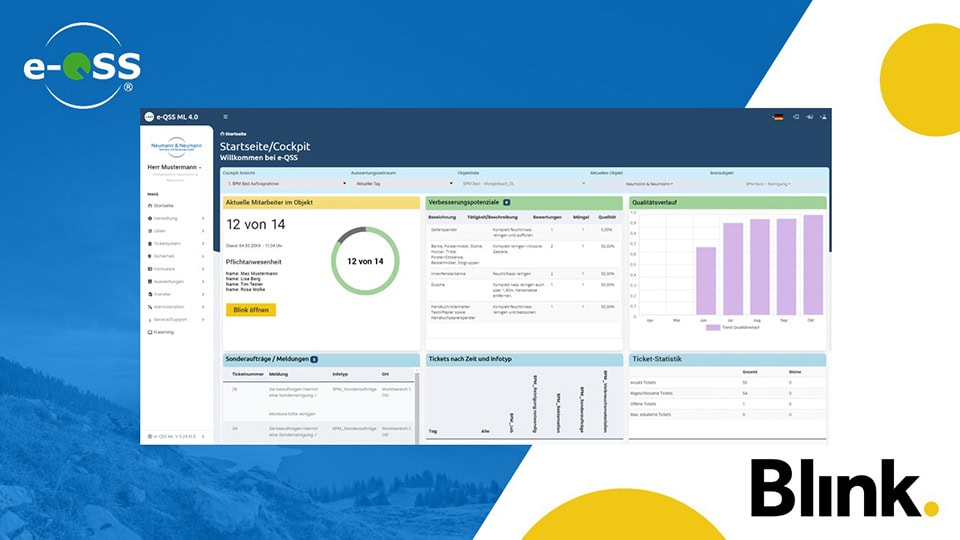The height and width of the screenshot is (540, 960).
Task: Toggle the Trend Qualitätsverlauf legend entry
Action: pyautogui.click(x=727, y=327)
